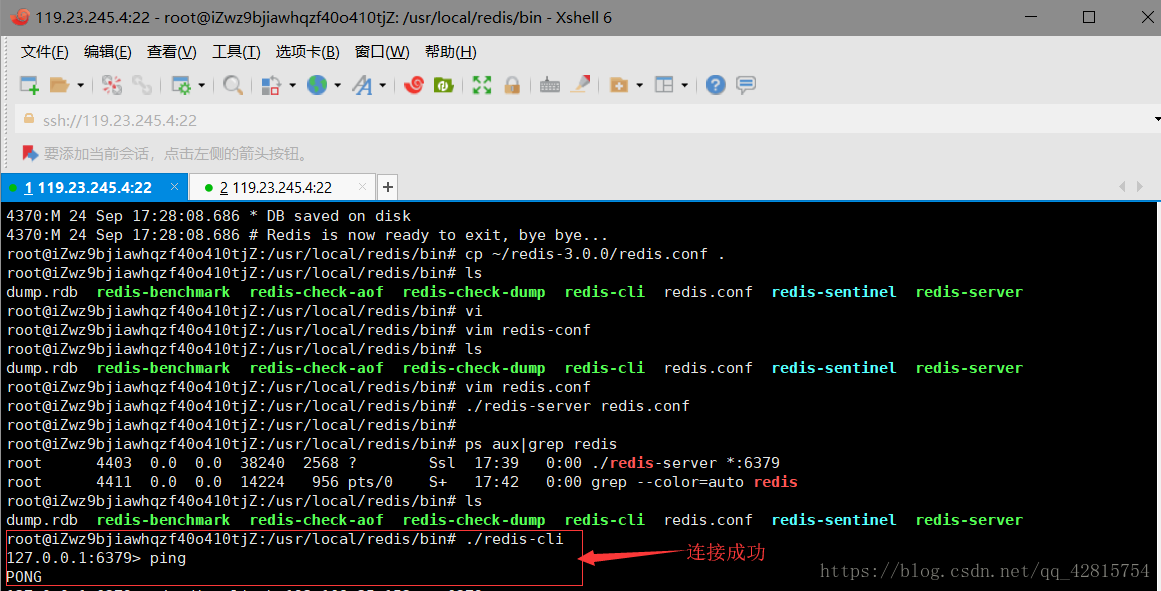Open the 窗口(W) menu

[381, 52]
